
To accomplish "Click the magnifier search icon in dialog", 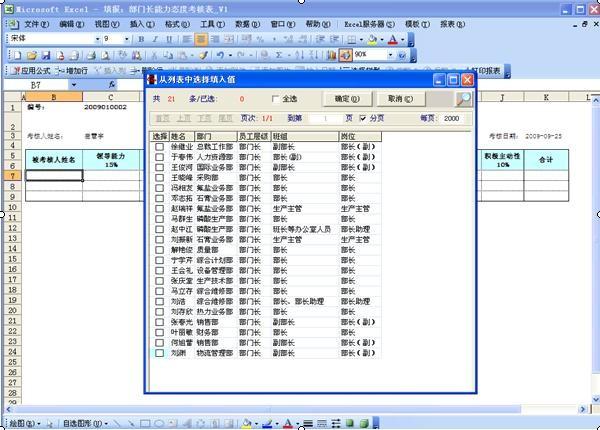I will coord(463,99).
